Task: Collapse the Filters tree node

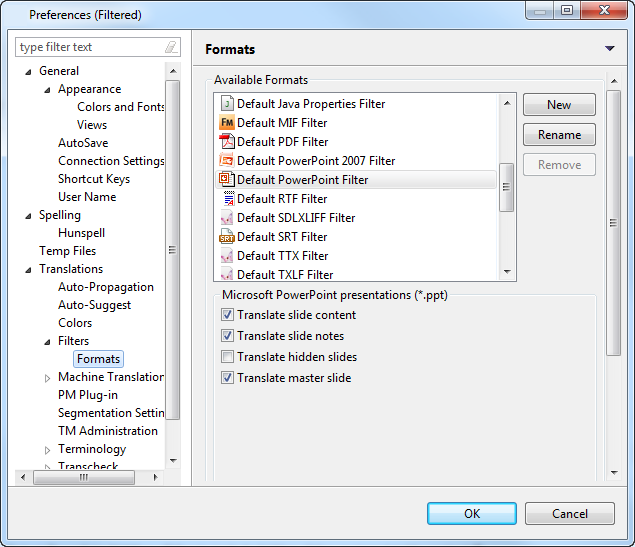Action: (47, 342)
